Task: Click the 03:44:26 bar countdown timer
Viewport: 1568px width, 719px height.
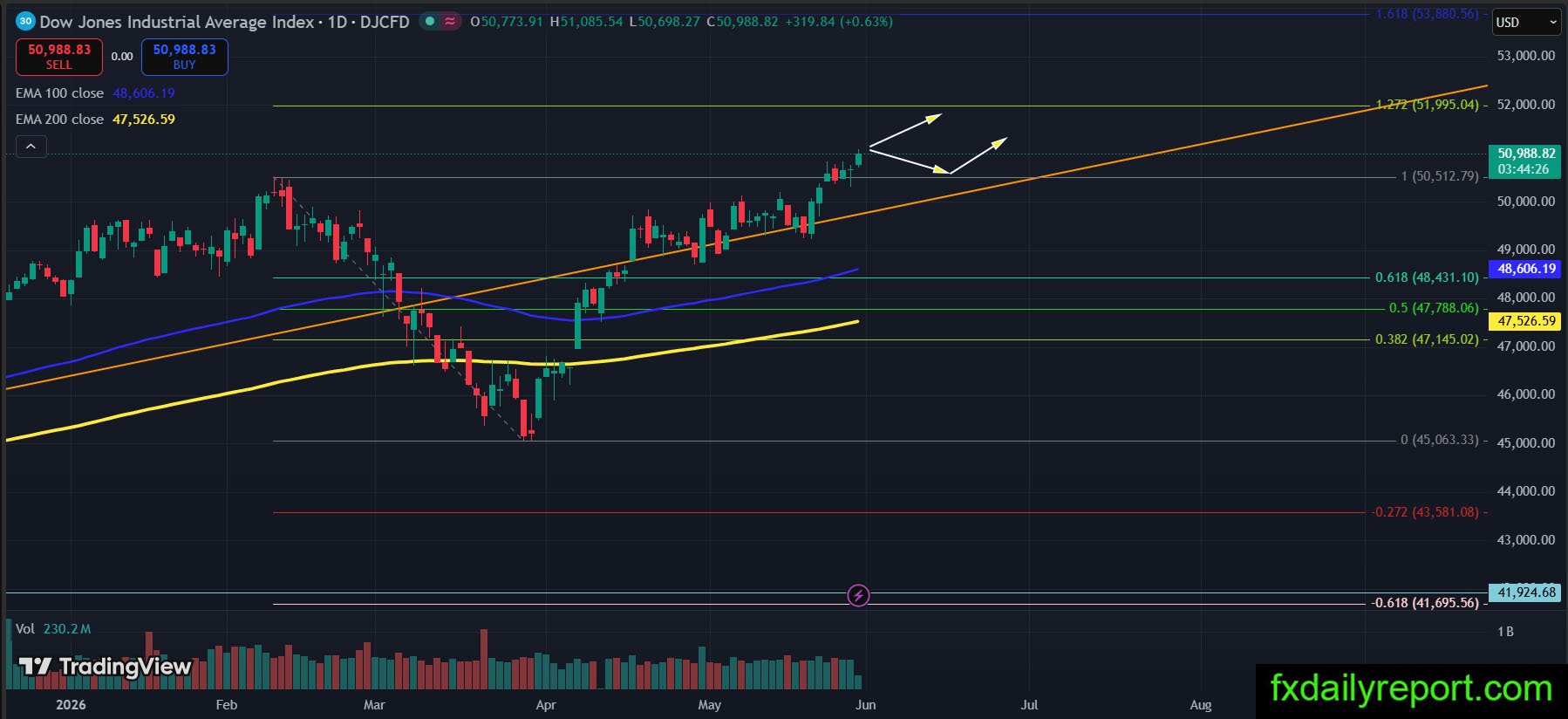Action: pyautogui.click(x=1524, y=169)
